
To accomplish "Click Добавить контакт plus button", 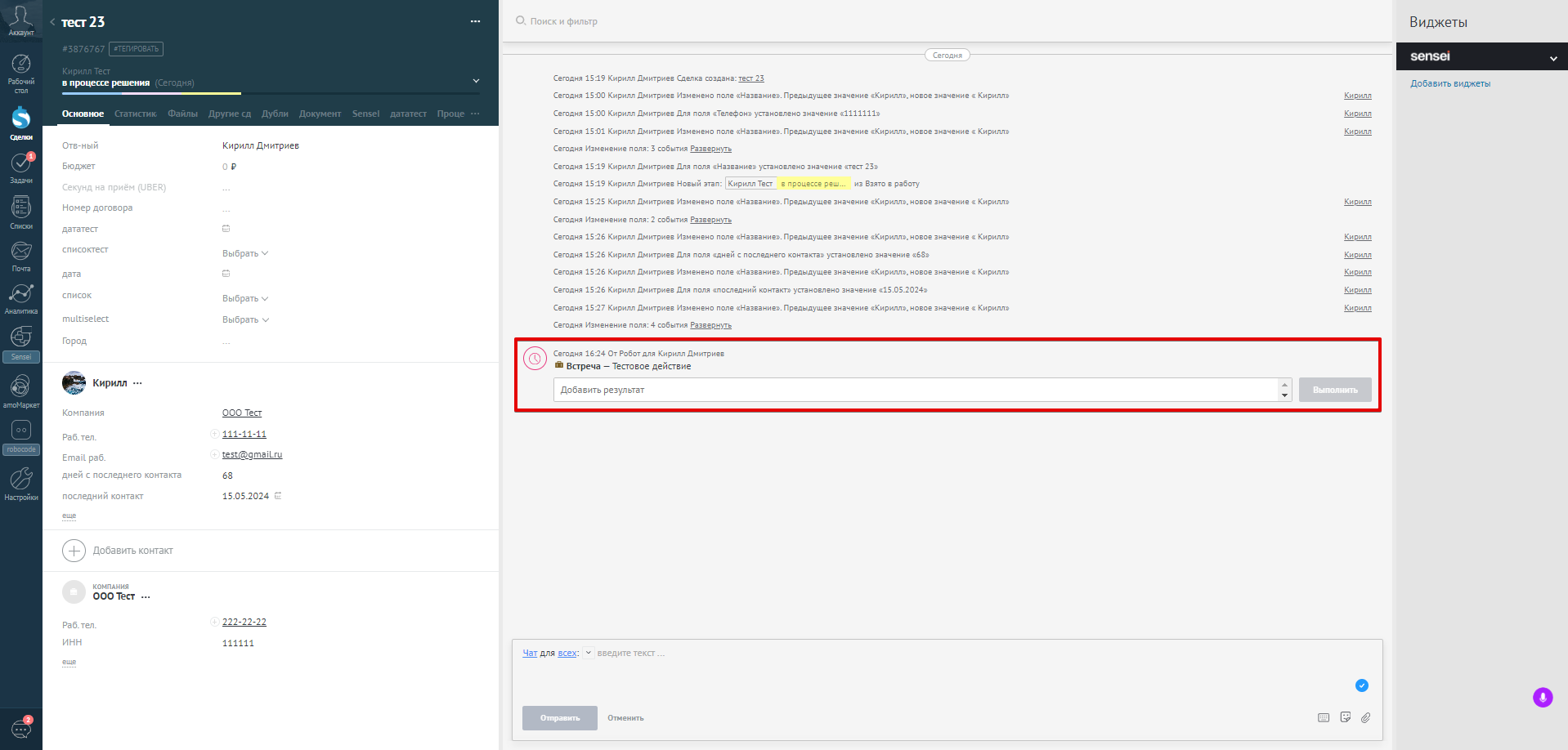I will [x=74, y=551].
